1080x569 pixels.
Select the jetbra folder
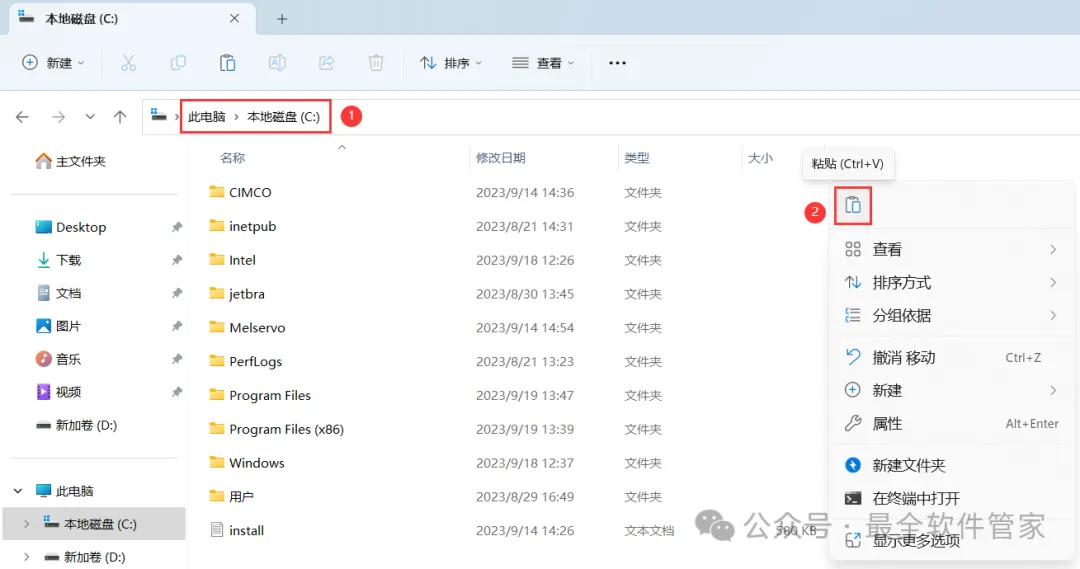237,293
